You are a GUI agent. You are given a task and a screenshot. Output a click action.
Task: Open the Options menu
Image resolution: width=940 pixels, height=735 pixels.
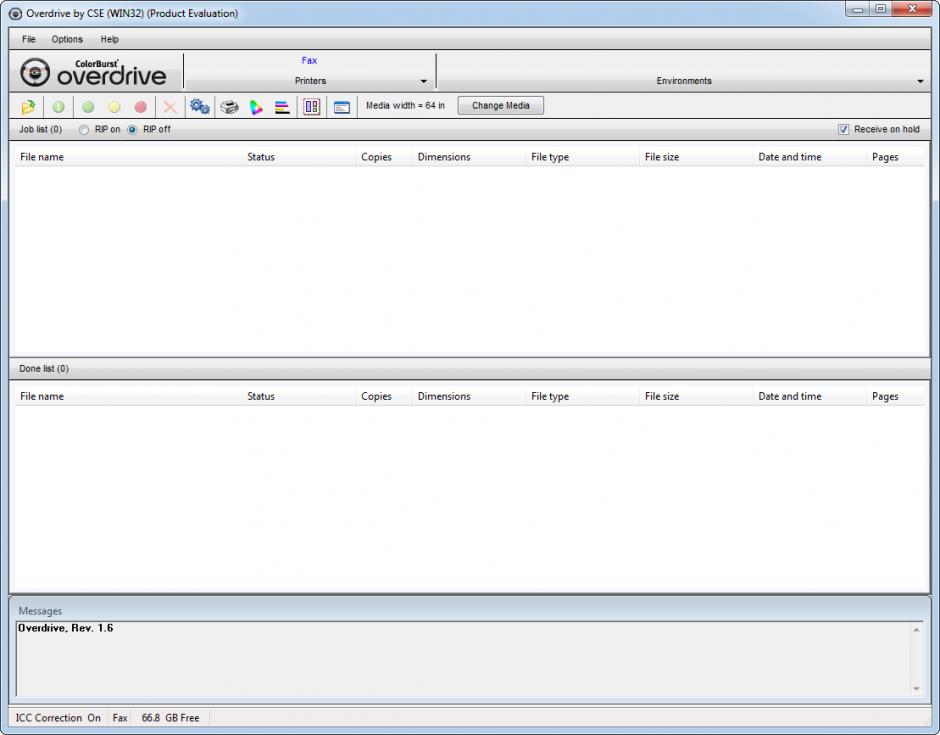click(67, 40)
